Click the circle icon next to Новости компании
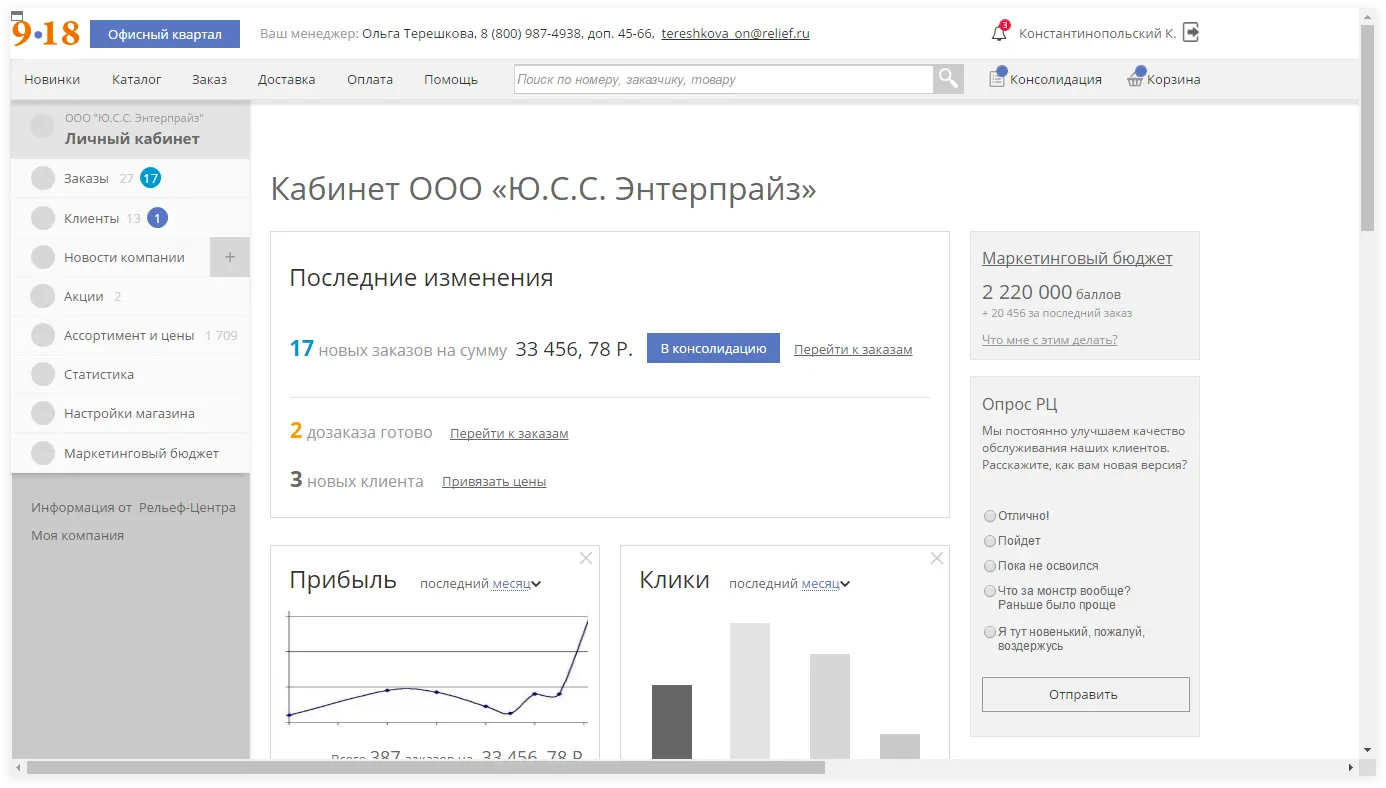The width and height of the screenshot is (1386, 788). pos(43,257)
